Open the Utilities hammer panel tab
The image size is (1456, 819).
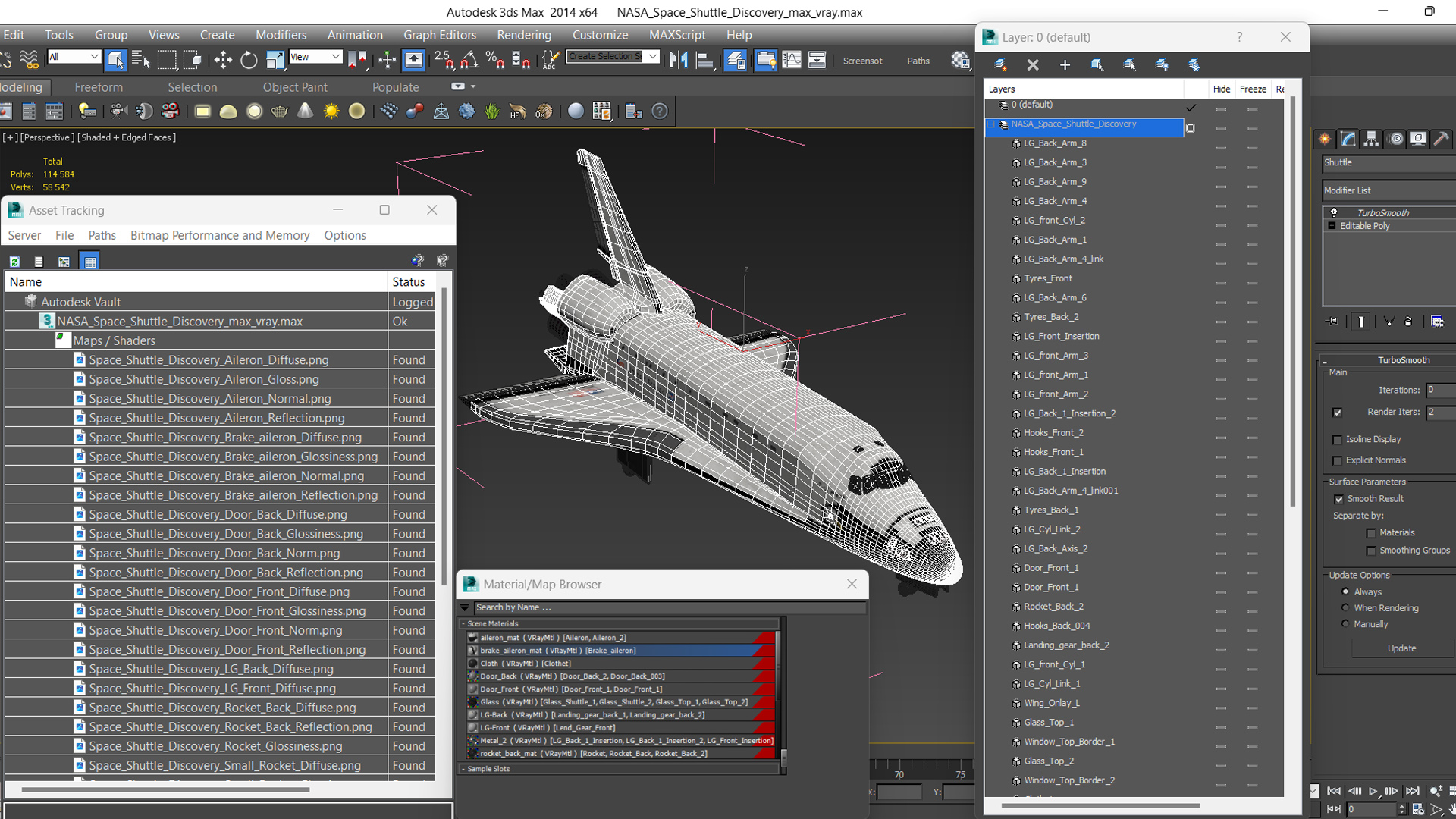[1442, 139]
